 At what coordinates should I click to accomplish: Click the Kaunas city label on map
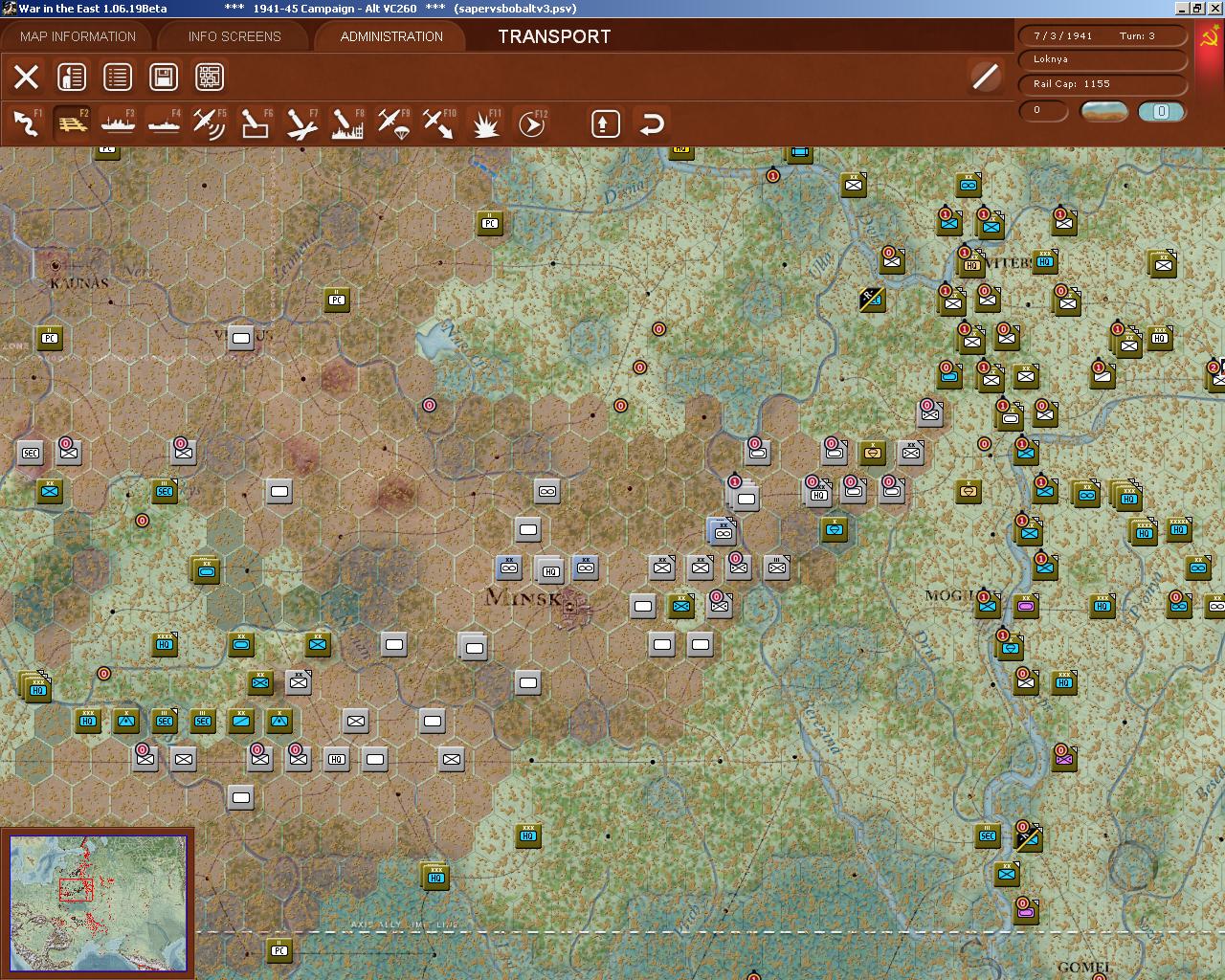tap(79, 283)
